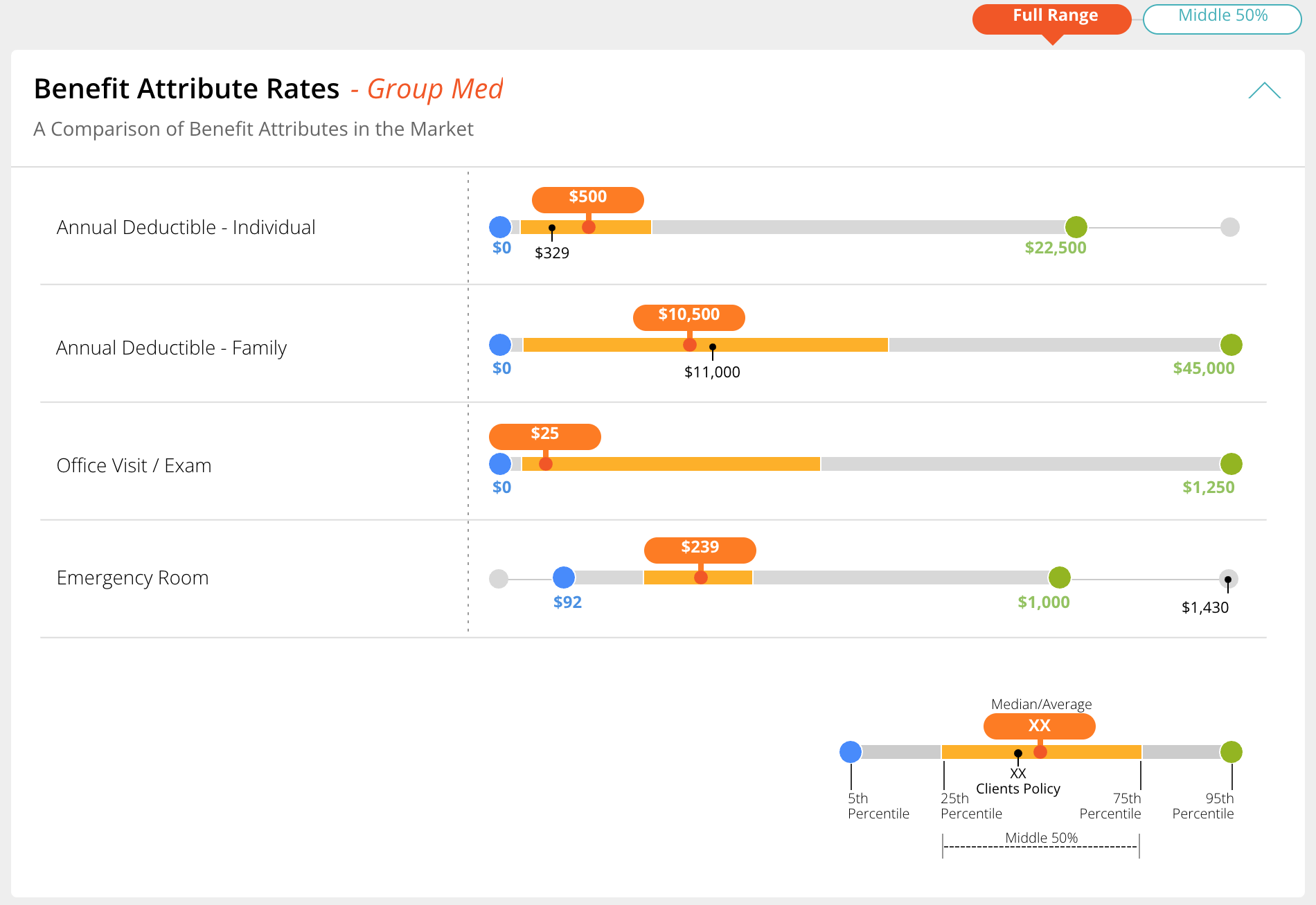Screen dimensions: 1316x905
Task: Click the 25th Percentile legend label
Action: (x=971, y=806)
